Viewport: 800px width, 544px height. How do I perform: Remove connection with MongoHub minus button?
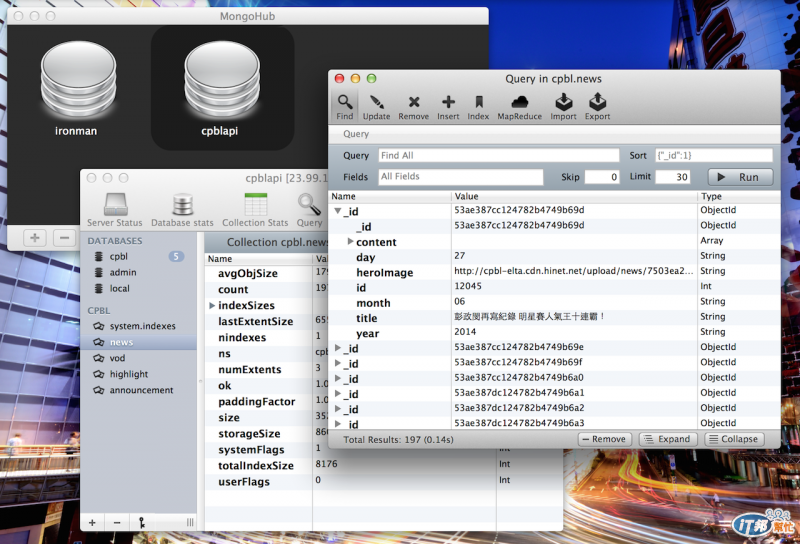(64, 238)
